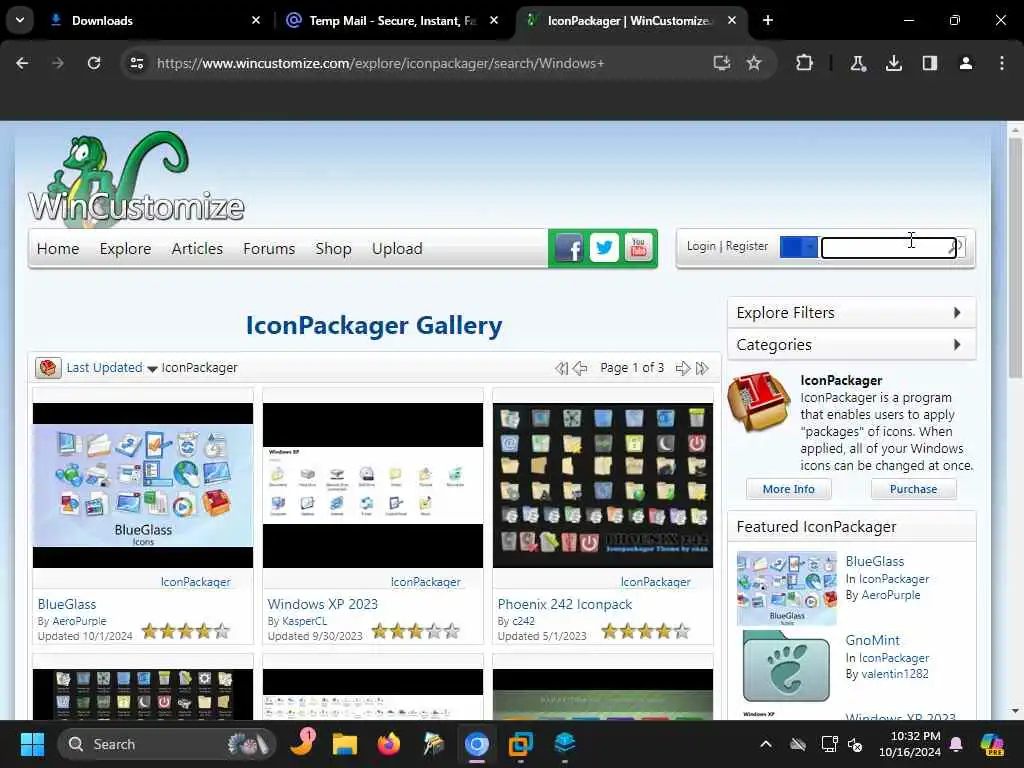Close the IconPackager browser tab

732,20
